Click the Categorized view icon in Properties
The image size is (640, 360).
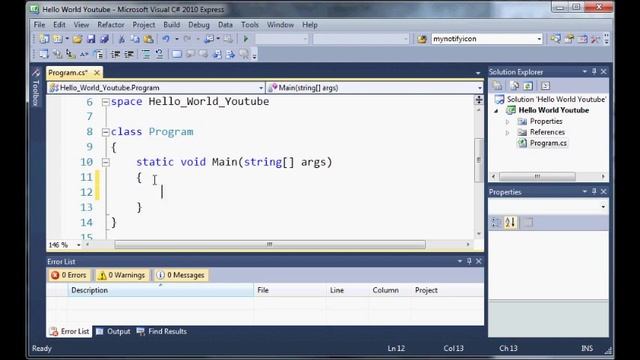pos(496,222)
